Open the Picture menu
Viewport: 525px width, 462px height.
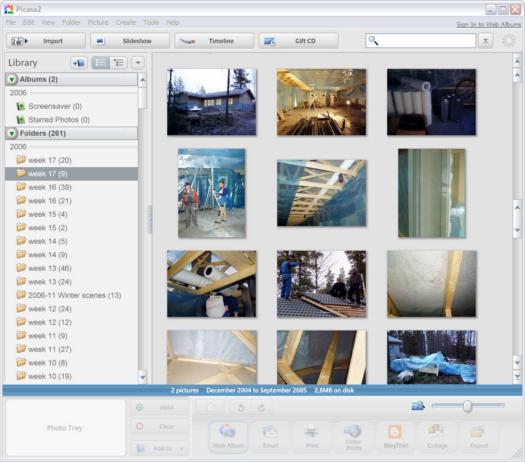point(98,22)
